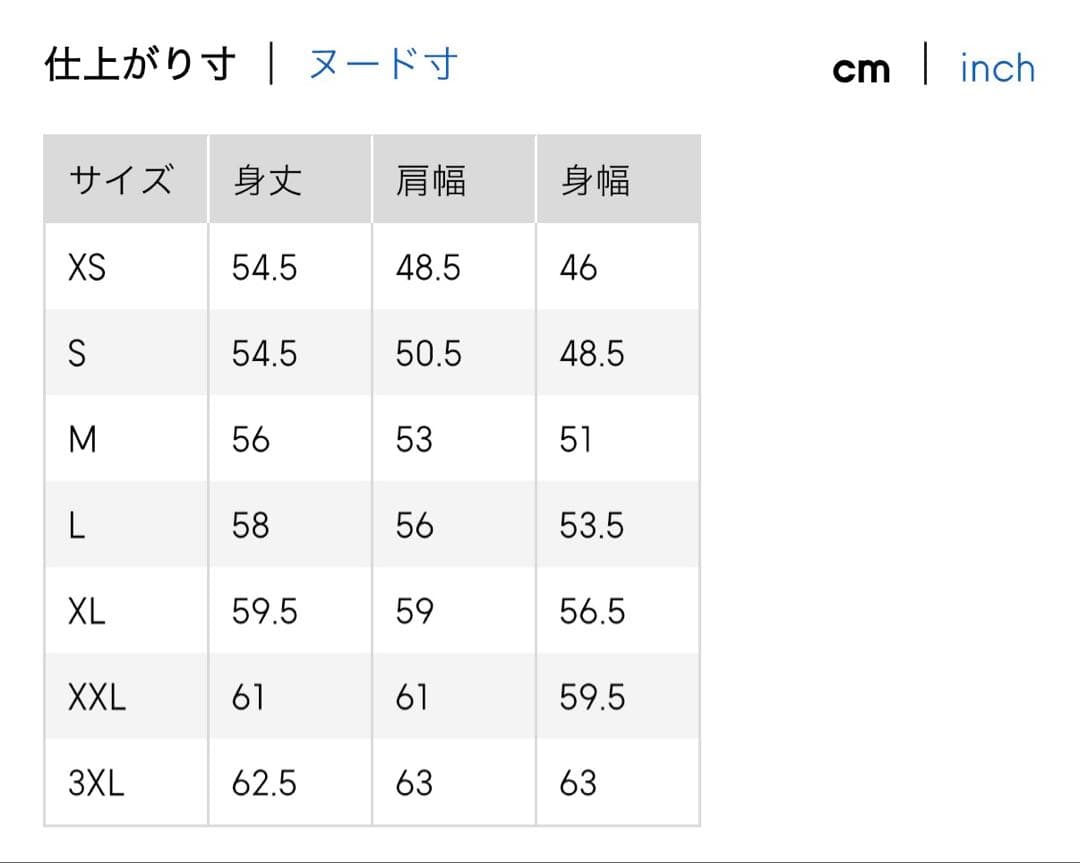Screen dimensions: 1080x863
Task: Click the S 肩幅 value 50.5
Action: [x=429, y=354]
